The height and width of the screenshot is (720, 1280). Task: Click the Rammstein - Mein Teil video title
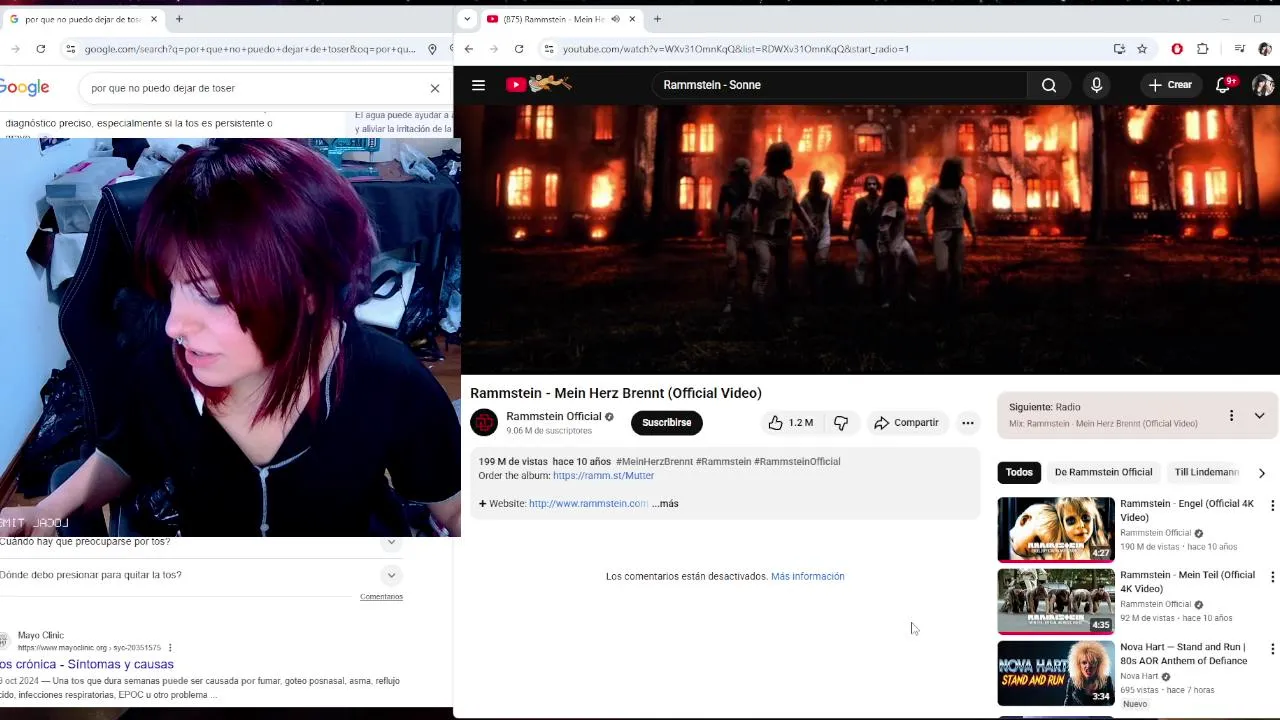point(1187,582)
